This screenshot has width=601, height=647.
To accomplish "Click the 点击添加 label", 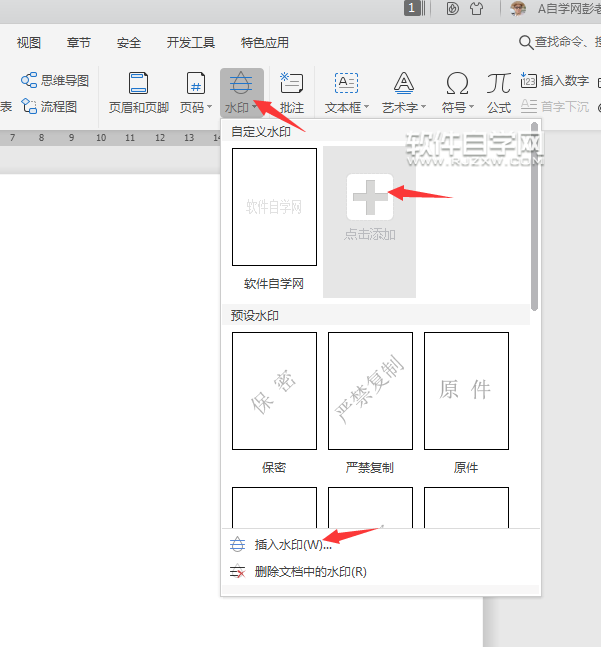I will point(370,234).
